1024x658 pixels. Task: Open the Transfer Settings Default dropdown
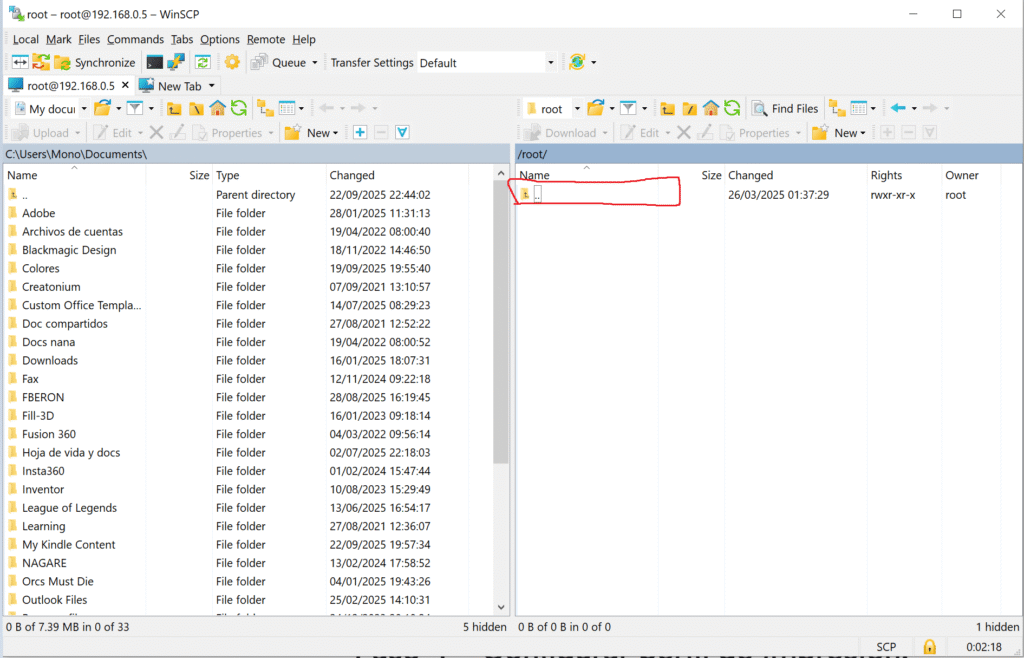(487, 62)
